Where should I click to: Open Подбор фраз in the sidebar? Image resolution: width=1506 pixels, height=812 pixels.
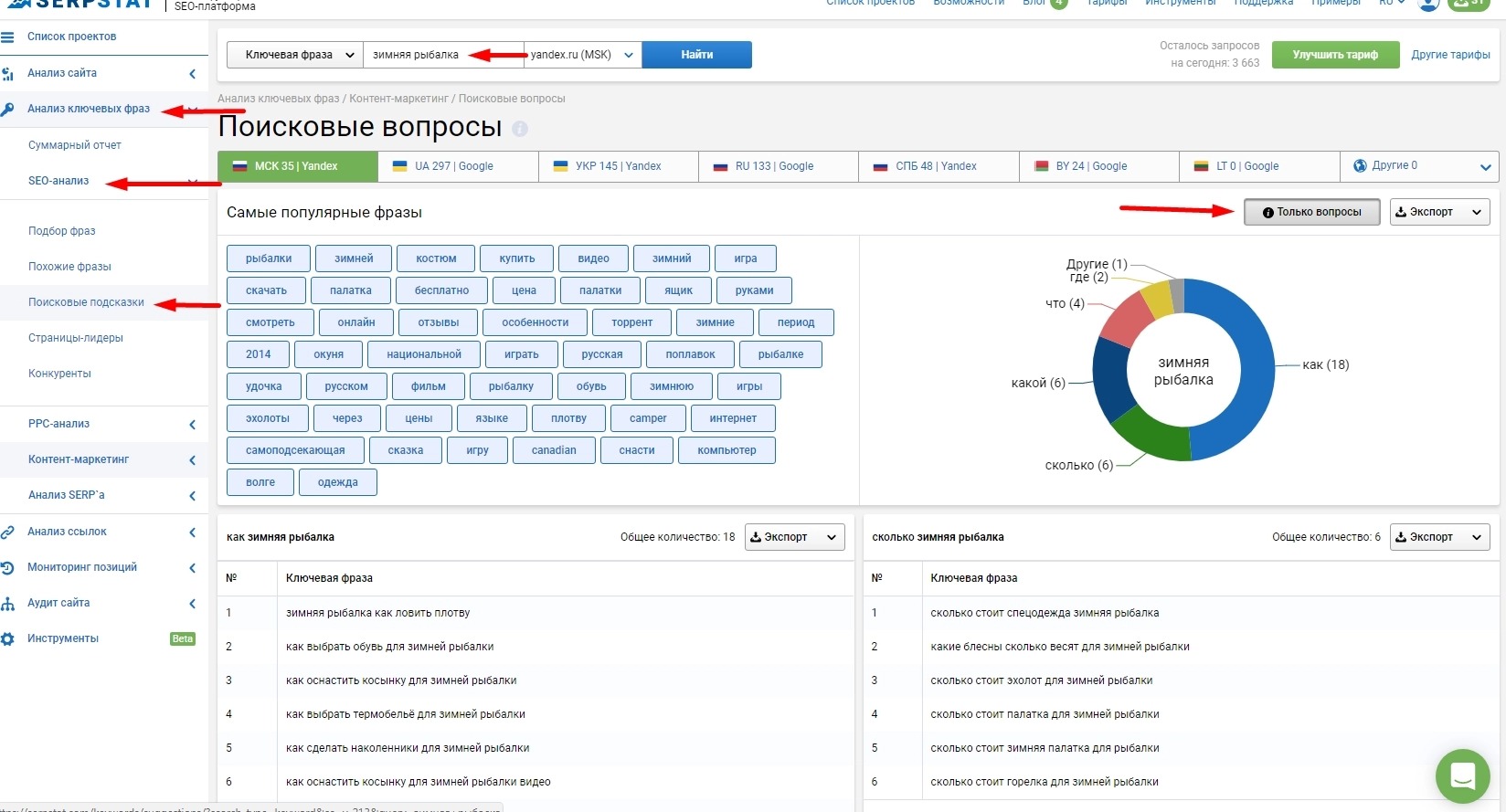[62, 231]
